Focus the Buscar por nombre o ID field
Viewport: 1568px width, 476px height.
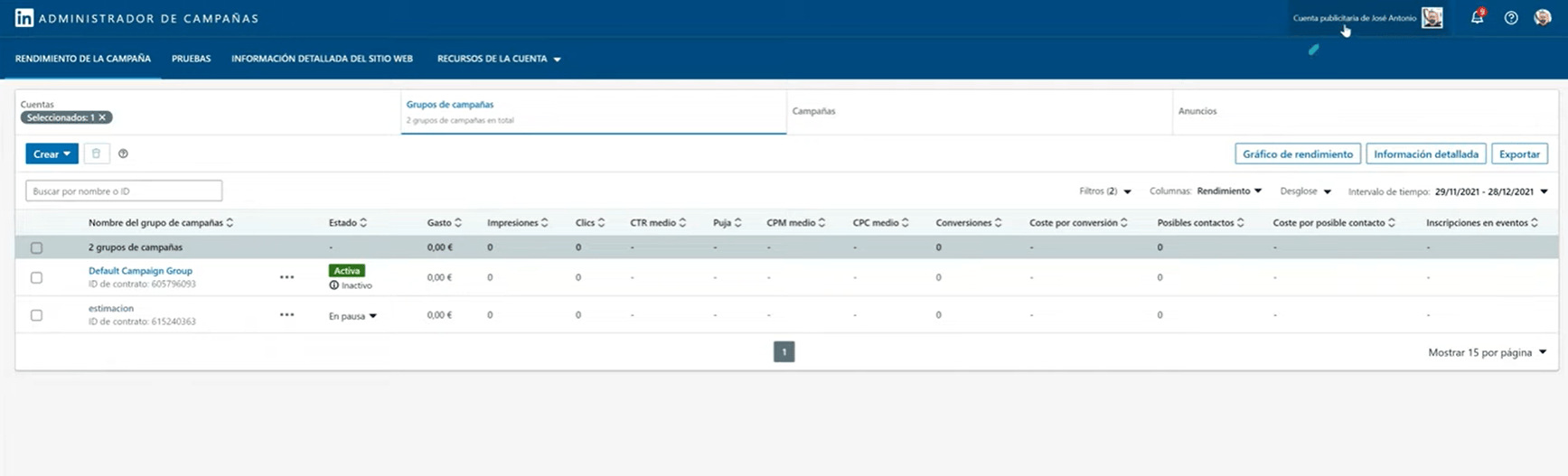coord(124,191)
